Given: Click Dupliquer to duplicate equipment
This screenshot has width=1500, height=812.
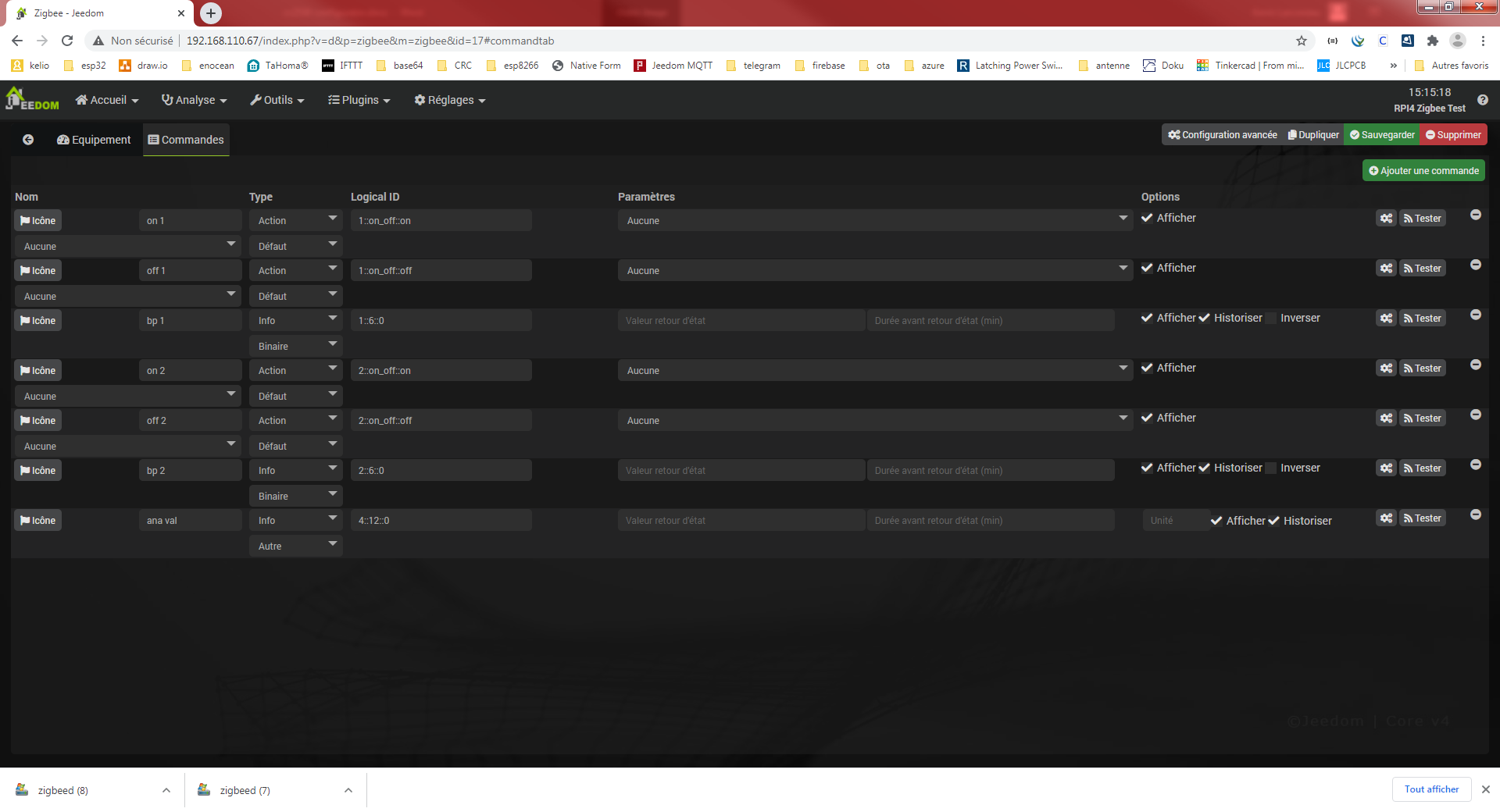Looking at the screenshot, I should pyautogui.click(x=1313, y=135).
